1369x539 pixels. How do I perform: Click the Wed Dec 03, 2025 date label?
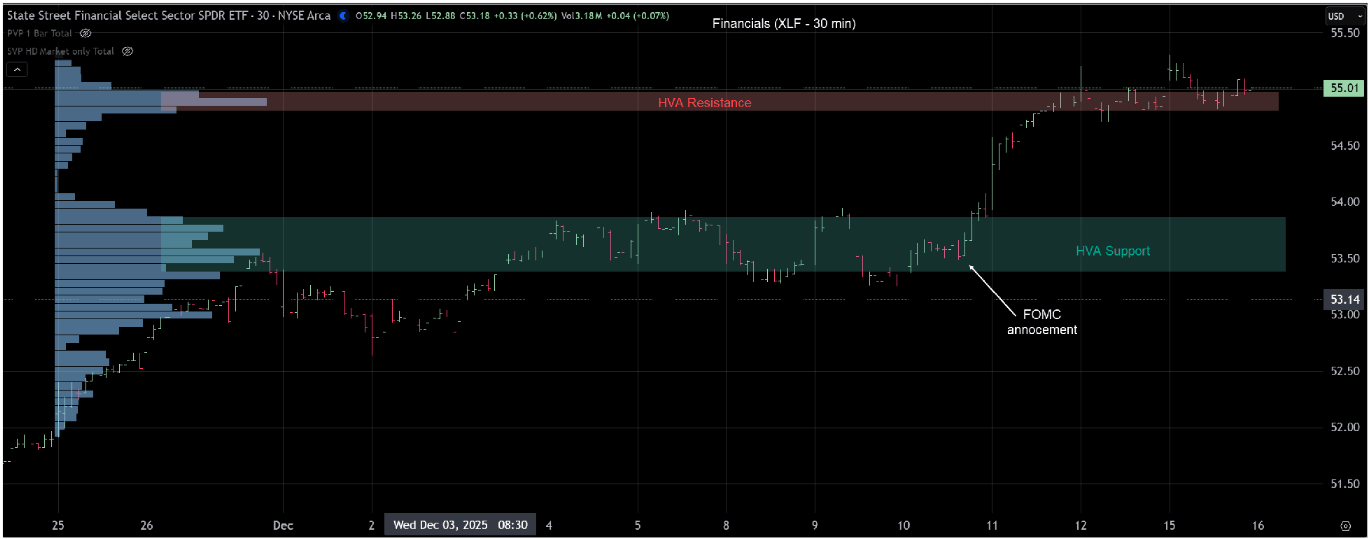(x=460, y=524)
